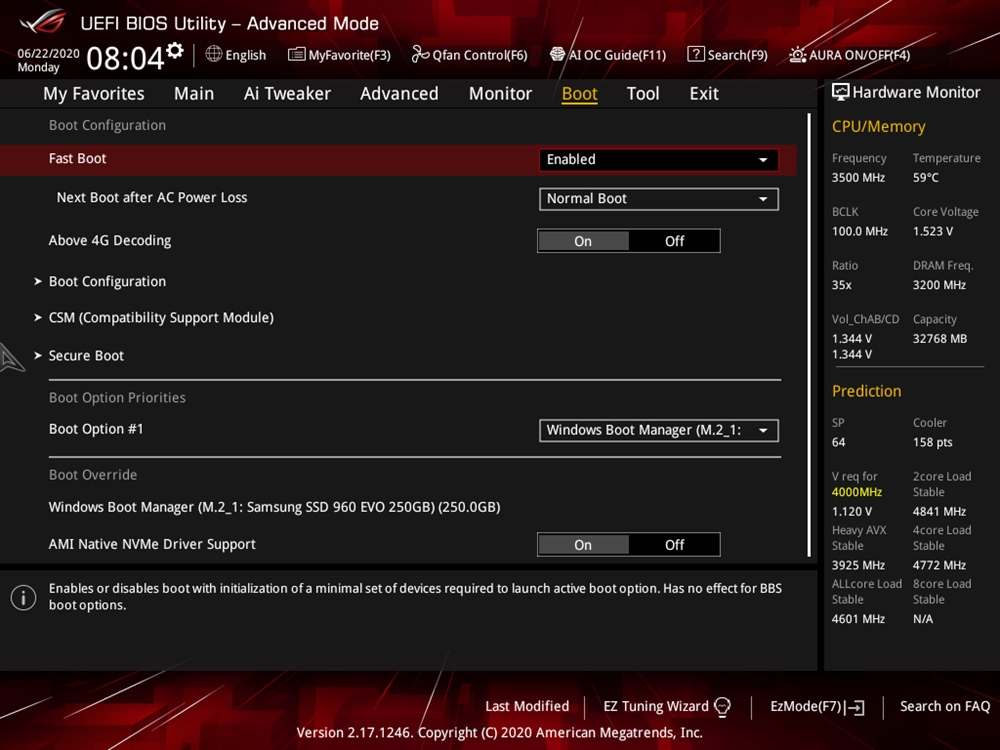This screenshot has width=1000, height=750.
Task: Click the 4000MHz prediction value
Action: point(857,492)
